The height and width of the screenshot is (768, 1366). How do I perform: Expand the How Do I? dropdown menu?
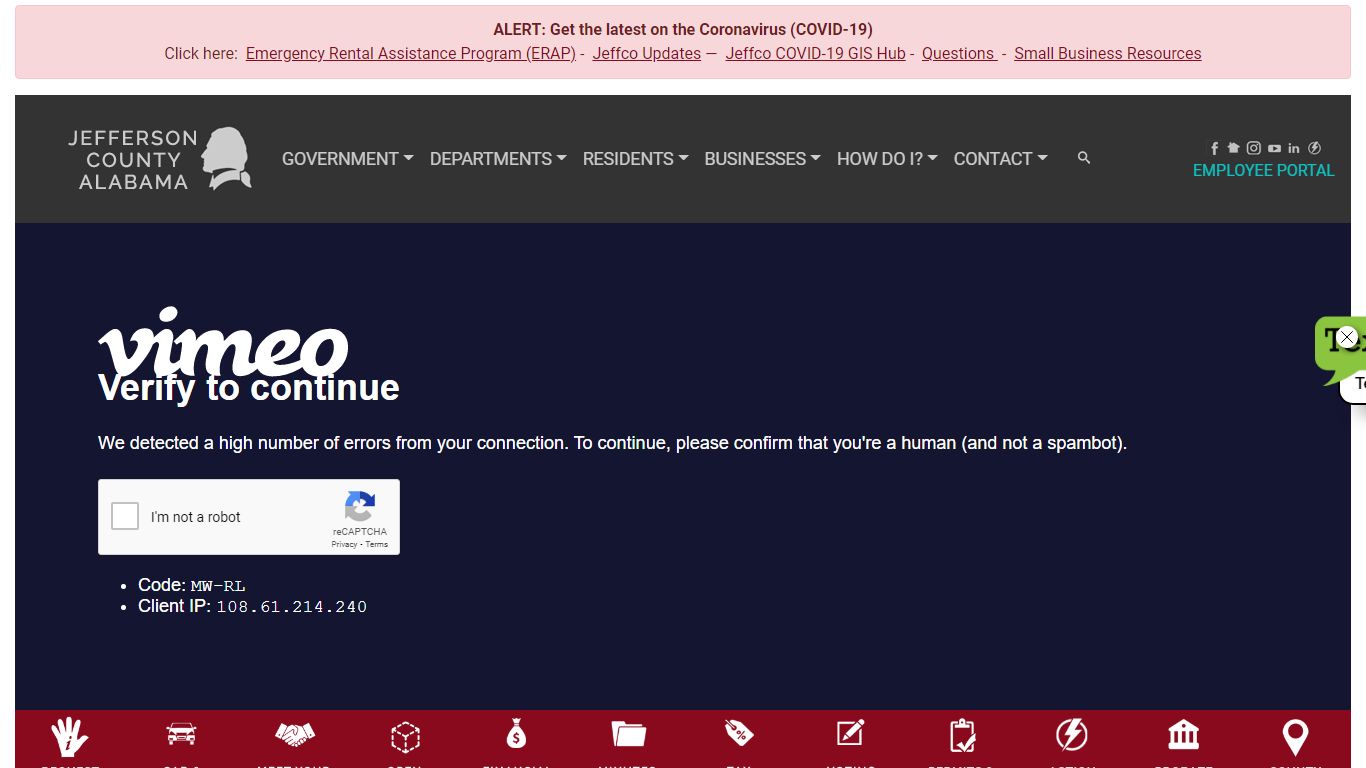coord(887,159)
